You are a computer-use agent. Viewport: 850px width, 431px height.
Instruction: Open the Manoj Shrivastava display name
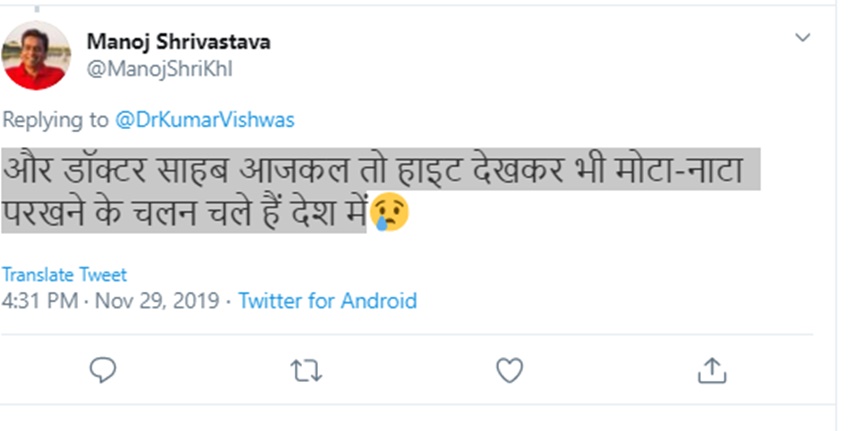[178, 42]
